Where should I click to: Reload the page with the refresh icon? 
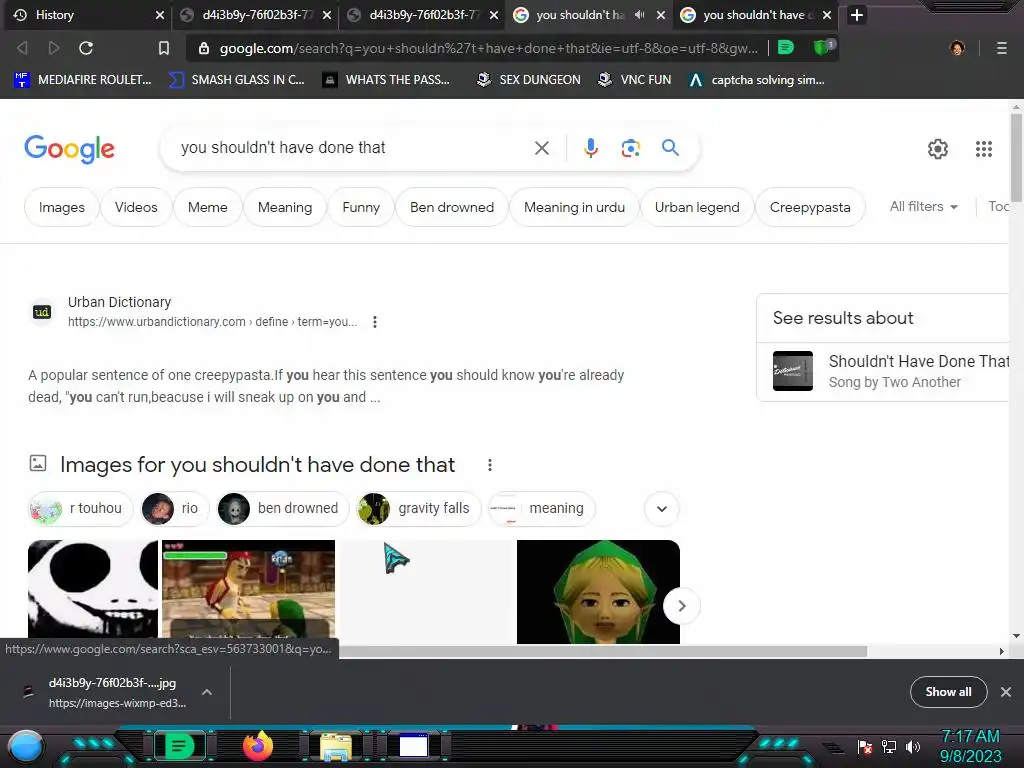click(86, 48)
